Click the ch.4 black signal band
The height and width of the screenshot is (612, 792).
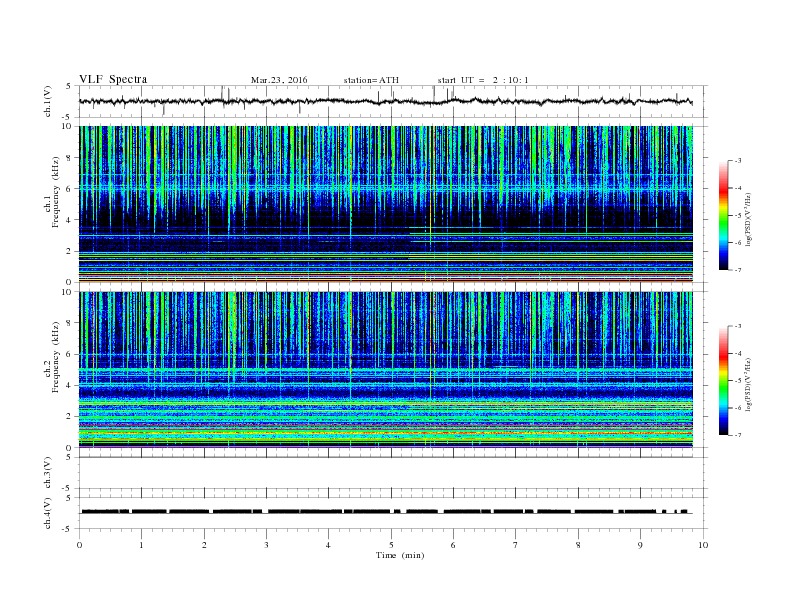(x=387, y=512)
